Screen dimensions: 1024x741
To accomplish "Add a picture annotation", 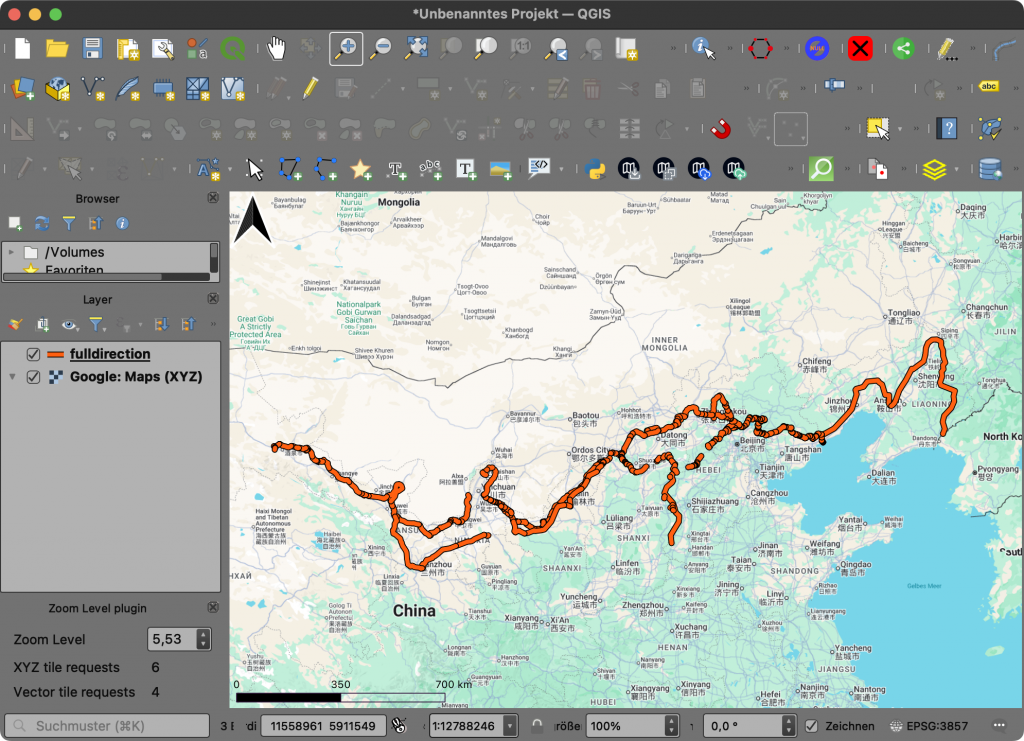I will (x=501, y=169).
